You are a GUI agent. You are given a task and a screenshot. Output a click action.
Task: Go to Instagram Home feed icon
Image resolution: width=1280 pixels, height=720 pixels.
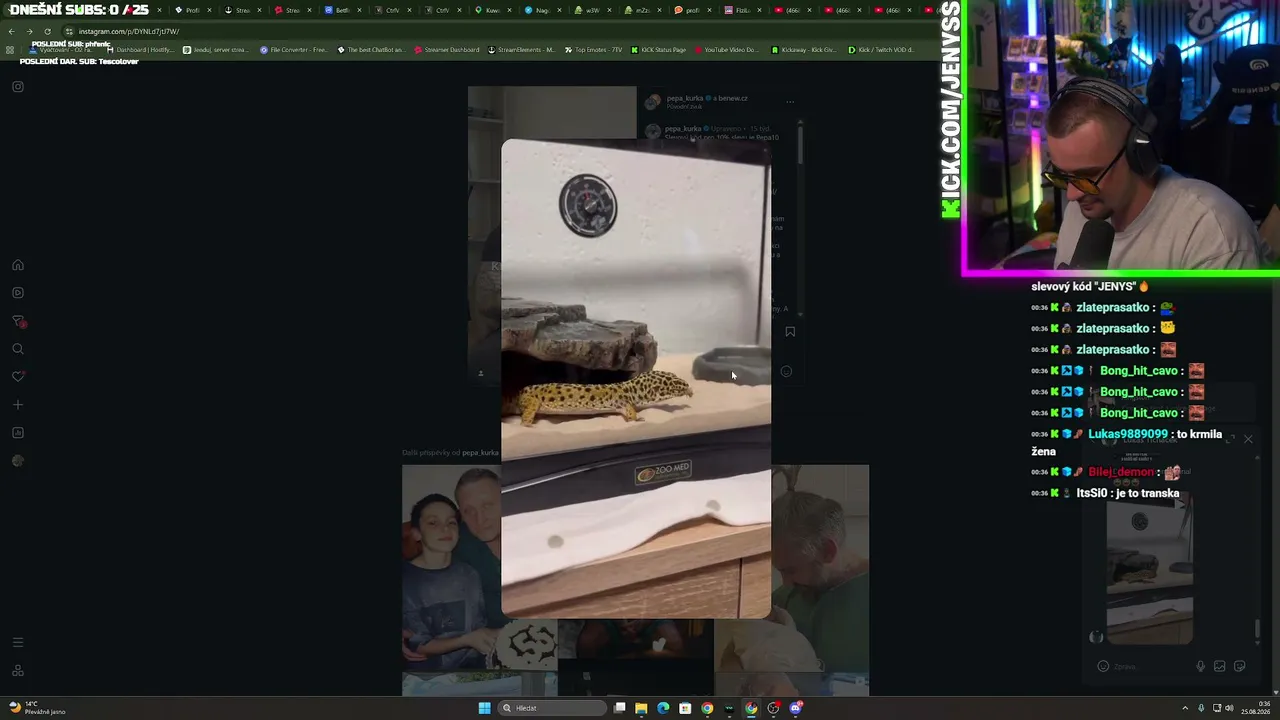point(18,265)
